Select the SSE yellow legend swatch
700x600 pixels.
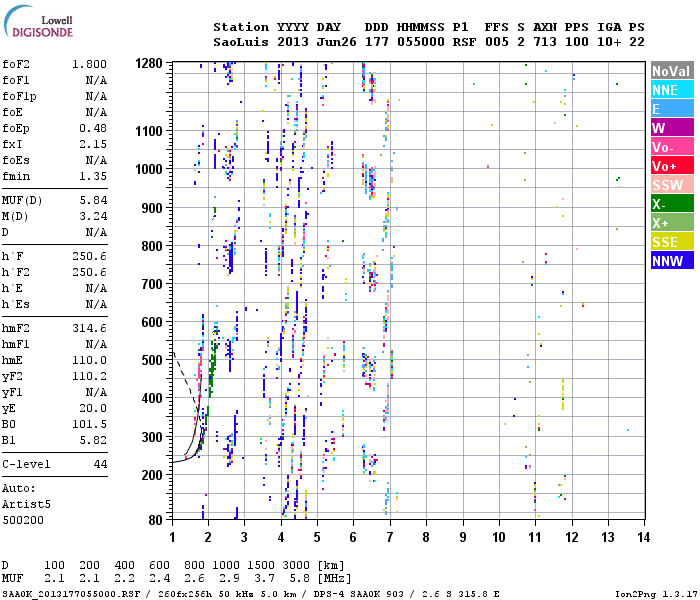coord(672,242)
